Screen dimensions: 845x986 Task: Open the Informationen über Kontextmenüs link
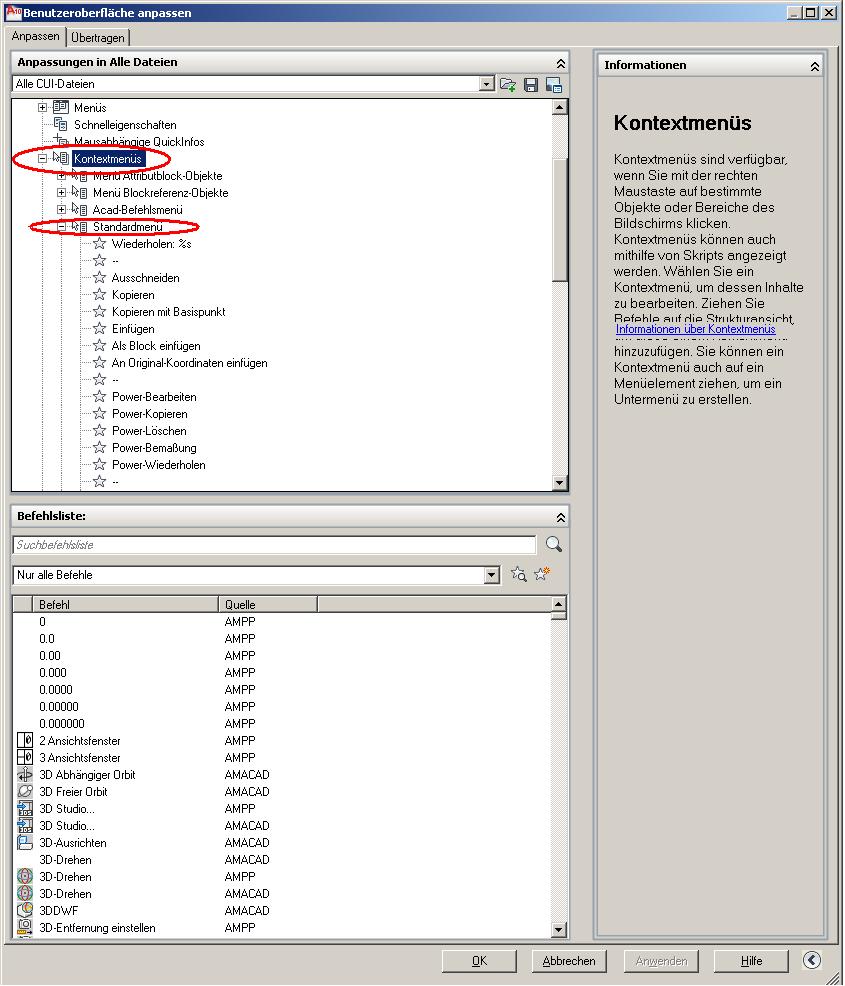tap(695, 329)
